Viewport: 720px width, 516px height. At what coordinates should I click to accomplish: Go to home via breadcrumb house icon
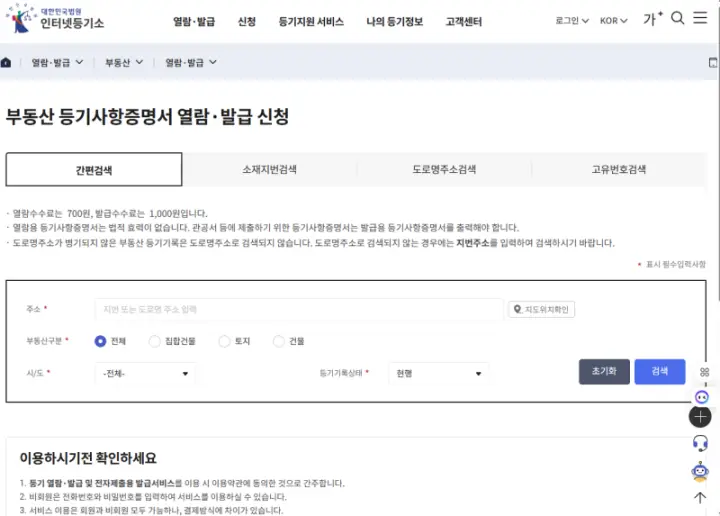(x=6, y=62)
